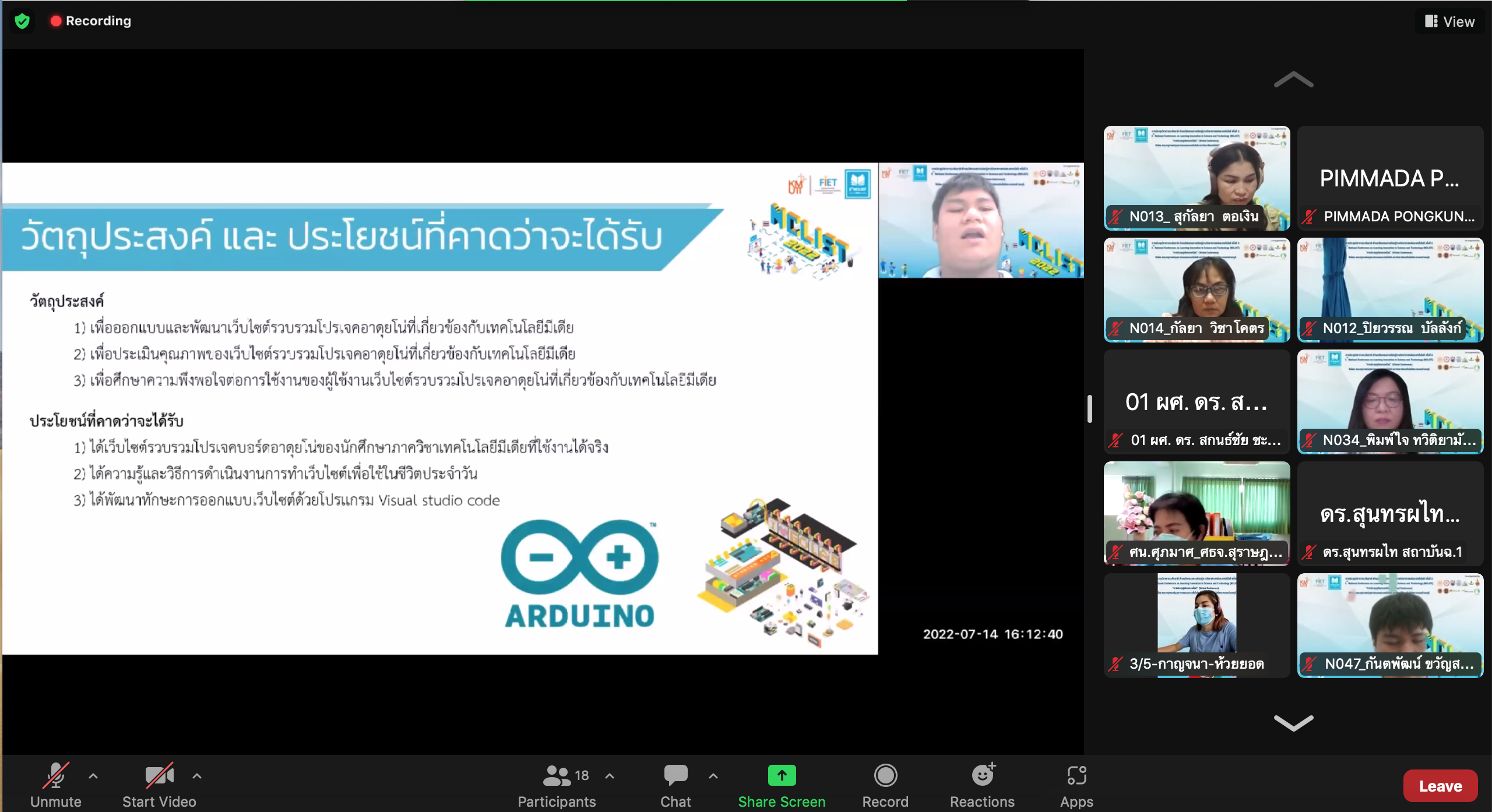Click the green encryption shield icon
Image resolution: width=1492 pixels, height=812 pixels.
[x=22, y=22]
